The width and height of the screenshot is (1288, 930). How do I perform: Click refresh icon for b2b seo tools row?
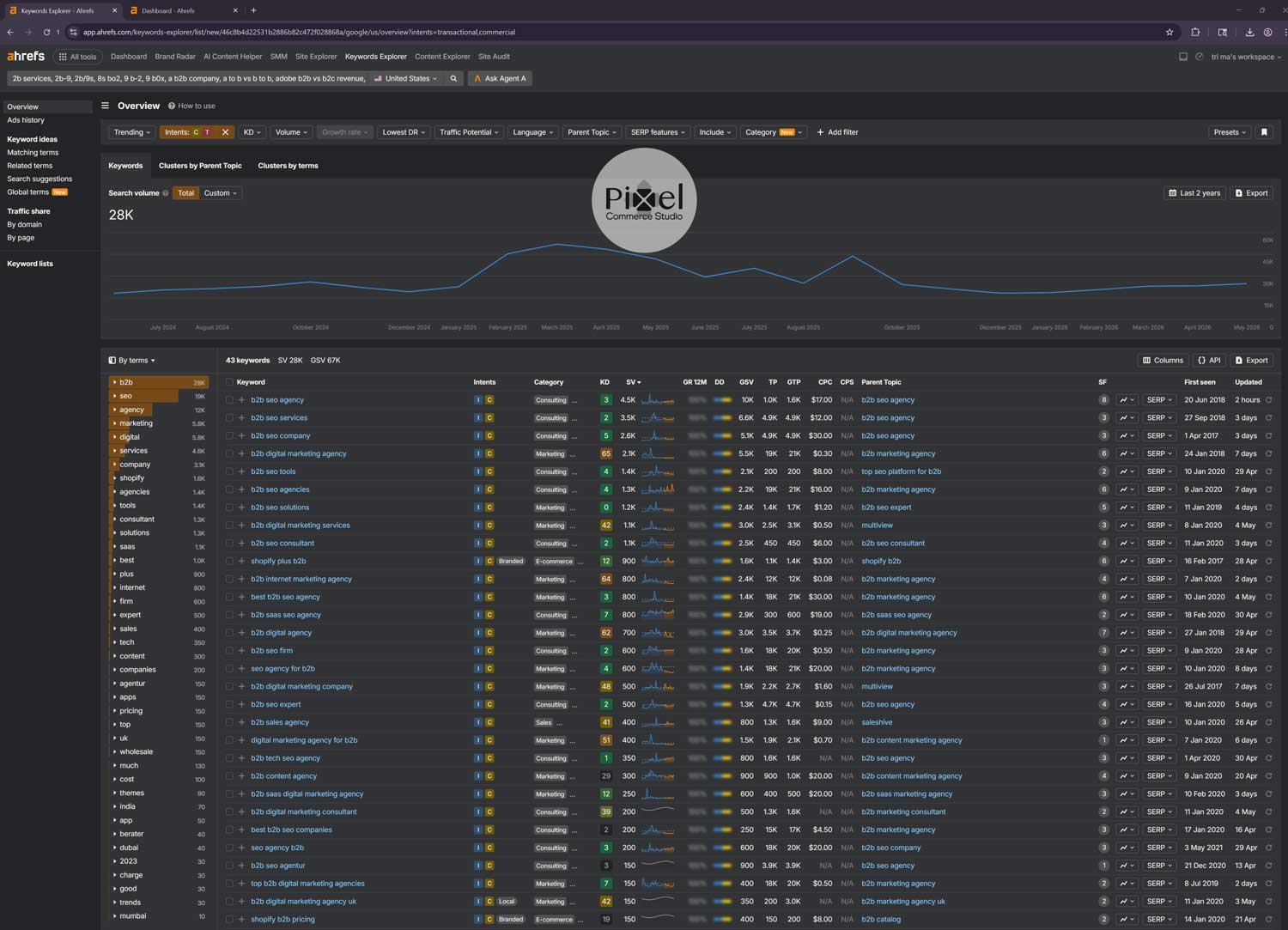(x=1268, y=471)
